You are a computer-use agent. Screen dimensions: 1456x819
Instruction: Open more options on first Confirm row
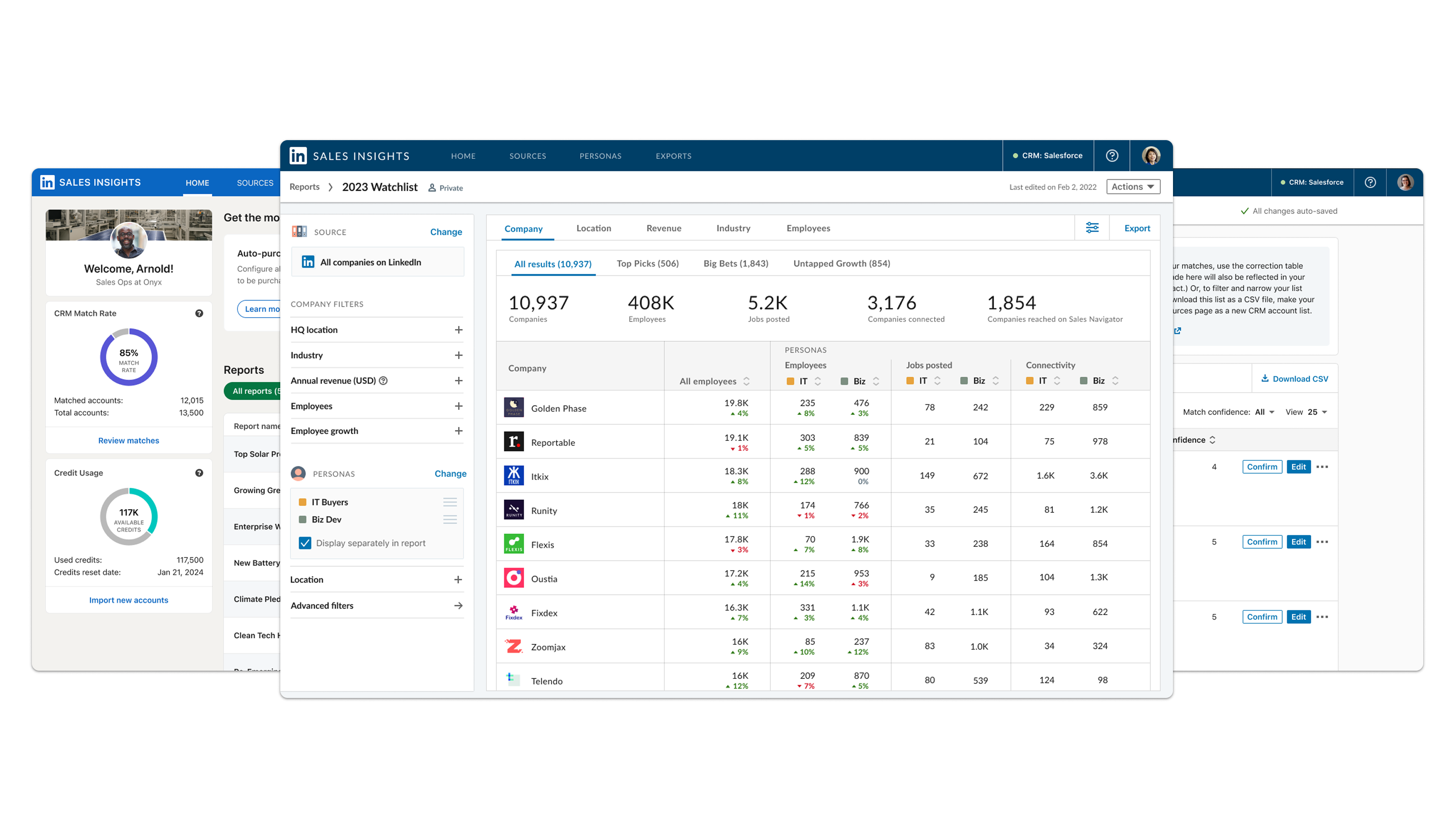coord(1322,467)
